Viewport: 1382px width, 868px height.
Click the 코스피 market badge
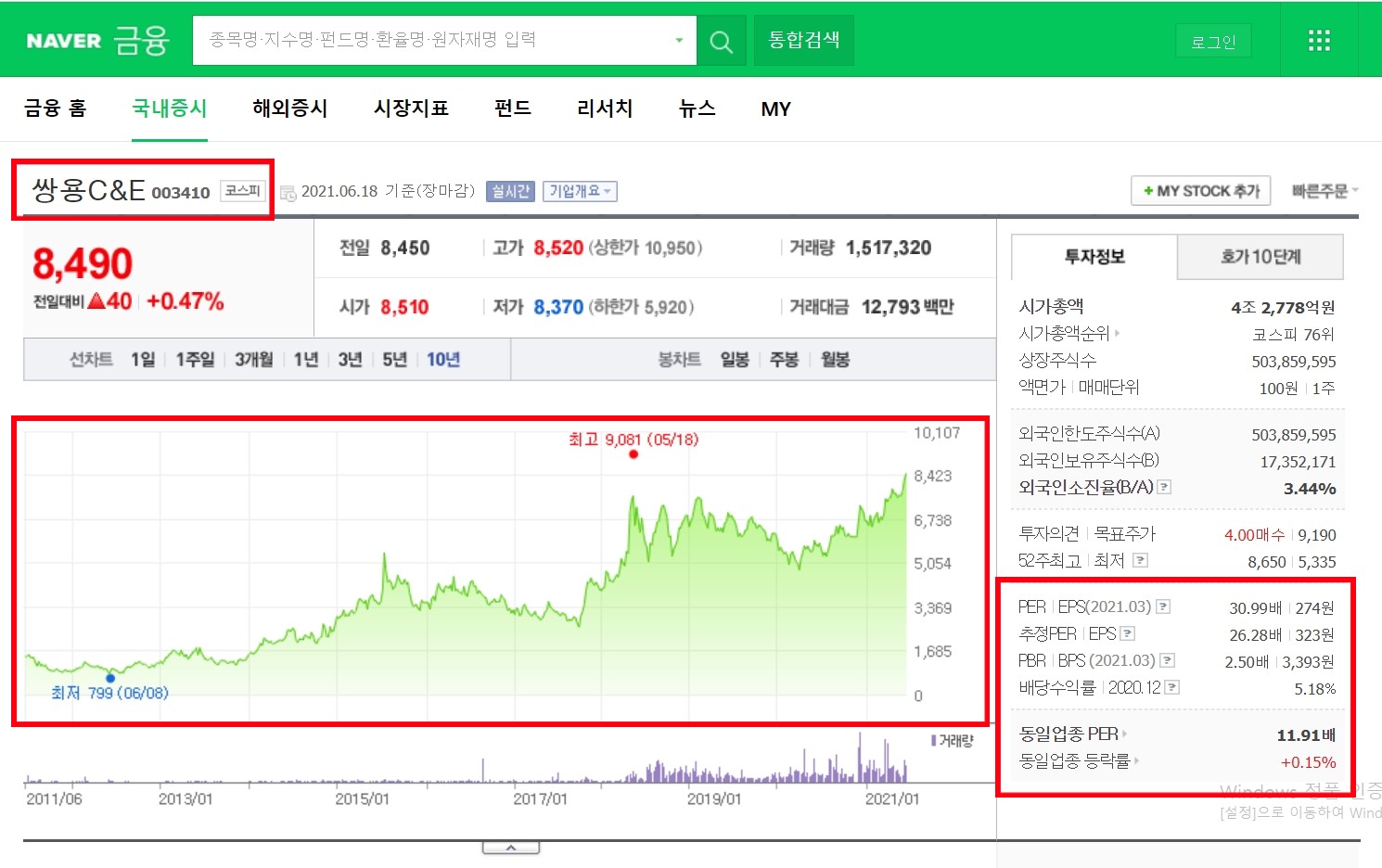point(243,191)
